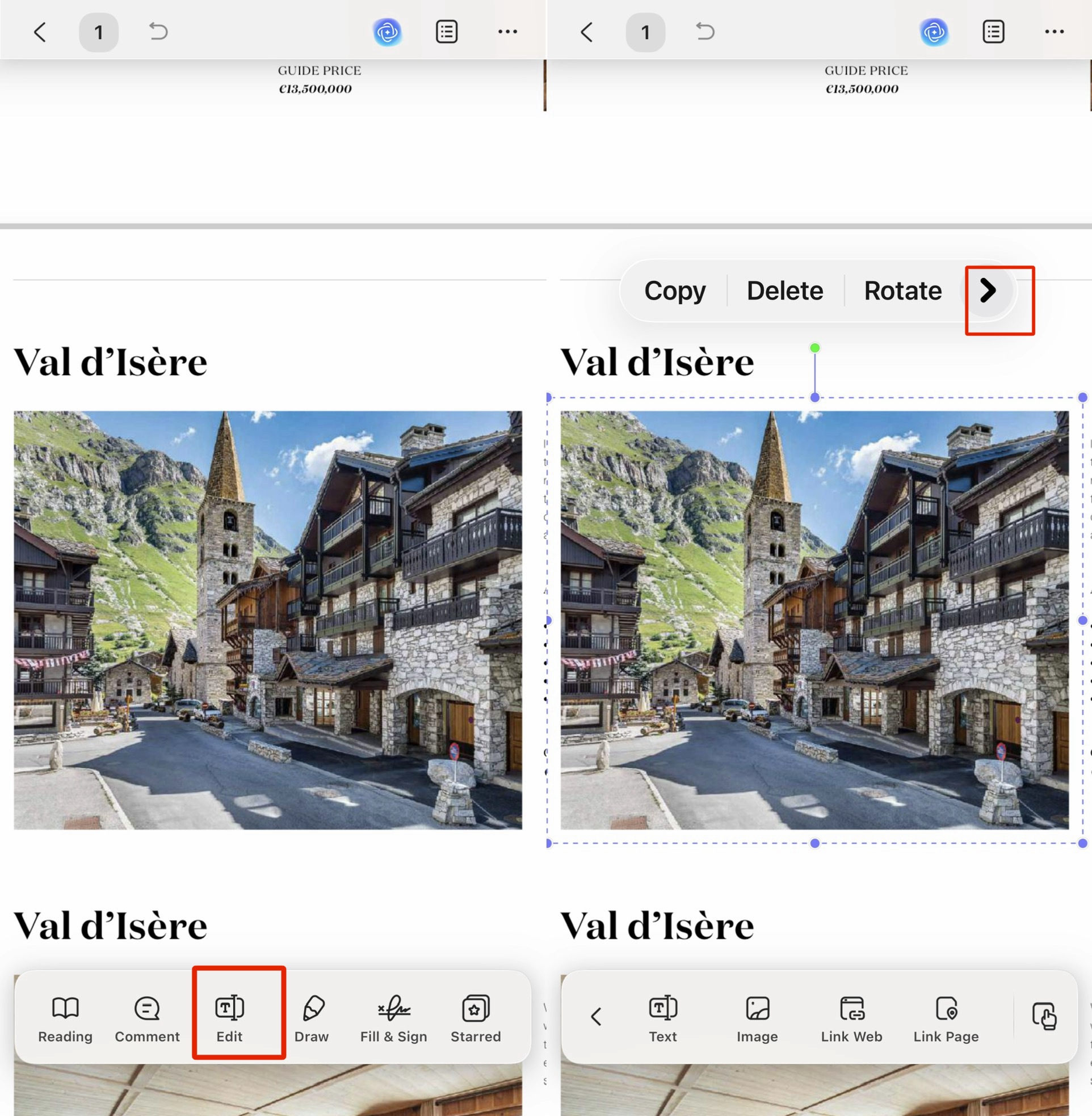
Task: Tap first Val d'Isère heading in left screen
Action: (110, 362)
